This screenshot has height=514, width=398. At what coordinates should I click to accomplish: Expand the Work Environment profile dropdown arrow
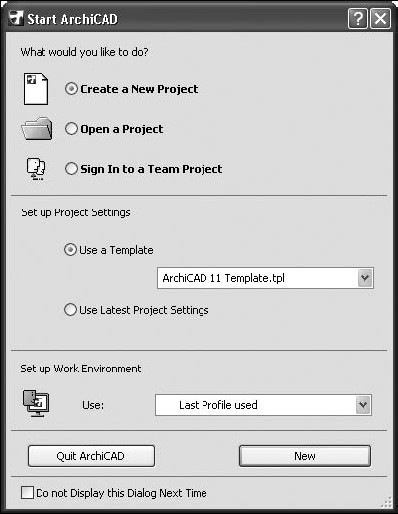point(363,405)
